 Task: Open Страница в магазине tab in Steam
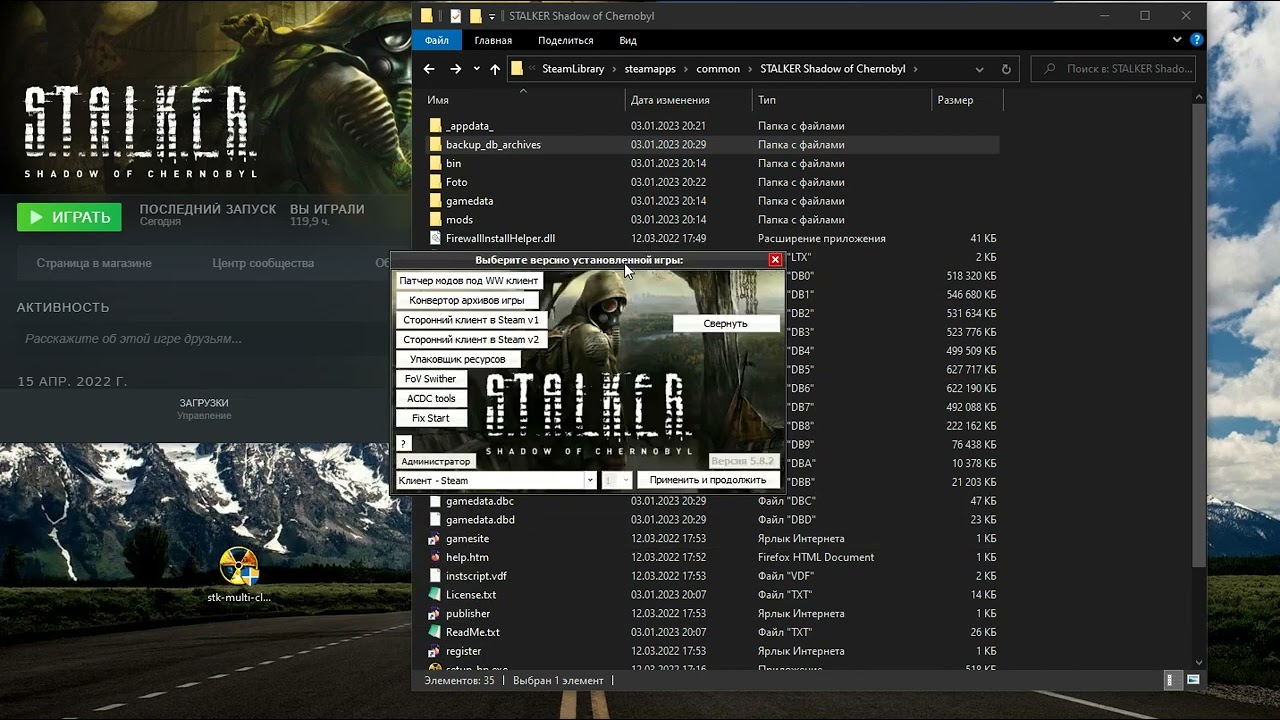pos(94,263)
